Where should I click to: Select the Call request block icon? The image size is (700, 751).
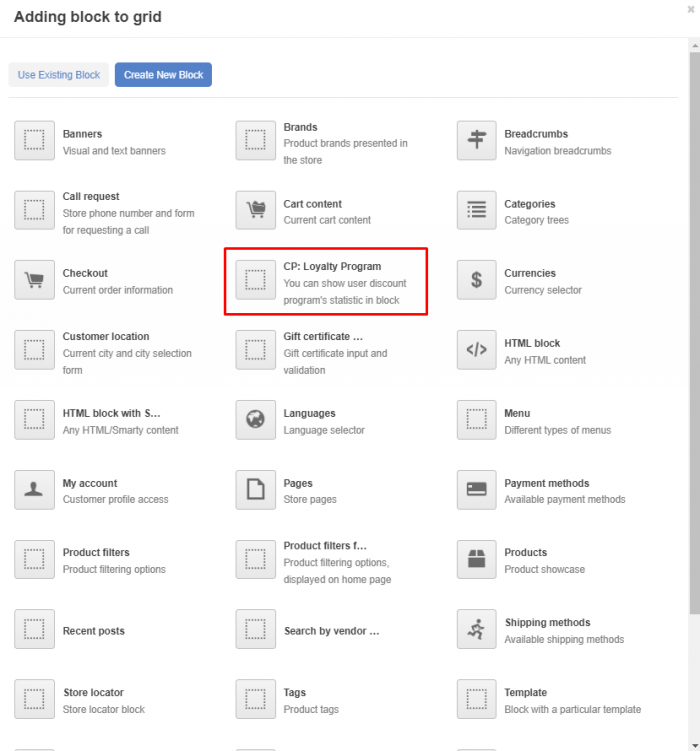(x=34, y=210)
